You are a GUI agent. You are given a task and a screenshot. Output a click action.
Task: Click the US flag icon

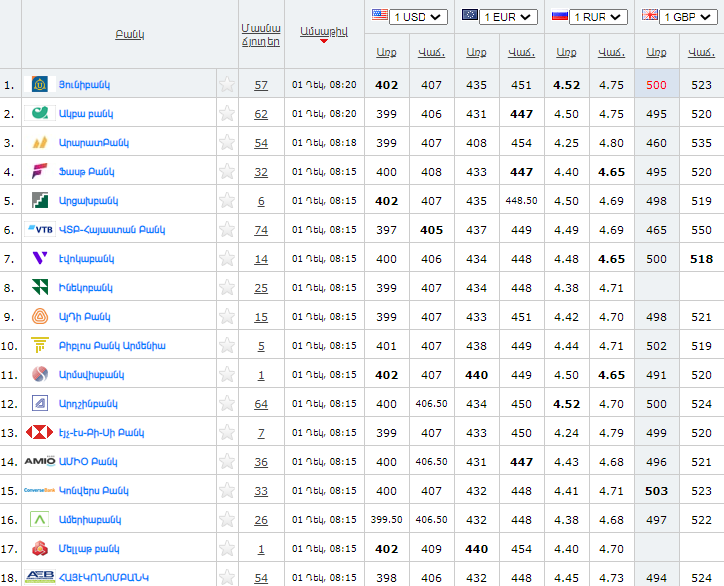pos(380,15)
